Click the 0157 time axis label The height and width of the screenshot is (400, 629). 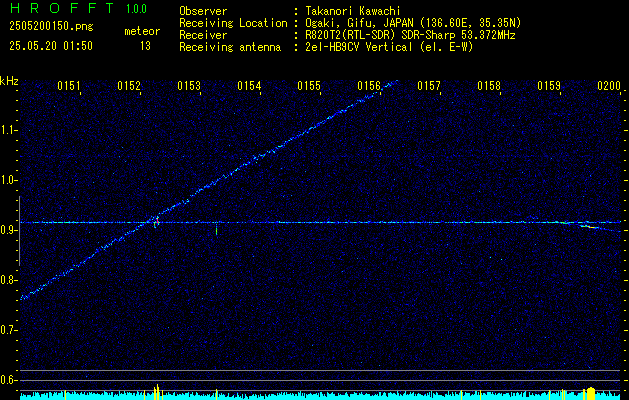tap(429, 86)
